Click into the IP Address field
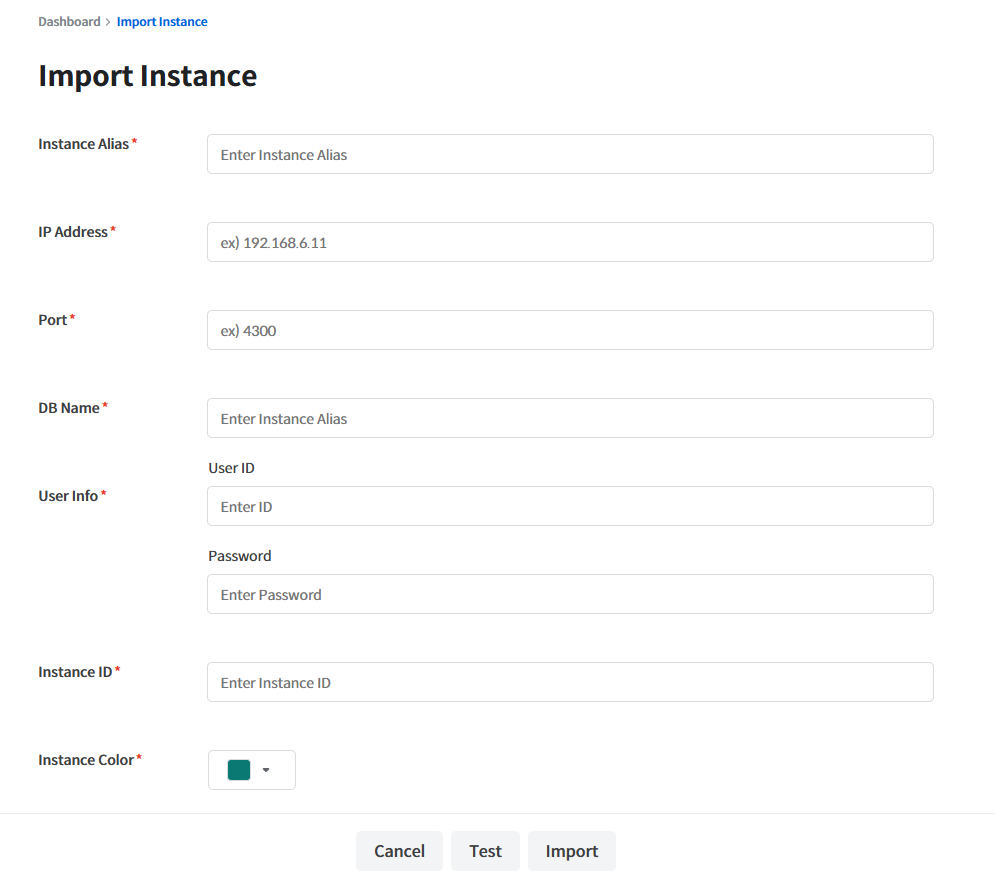 click(570, 243)
